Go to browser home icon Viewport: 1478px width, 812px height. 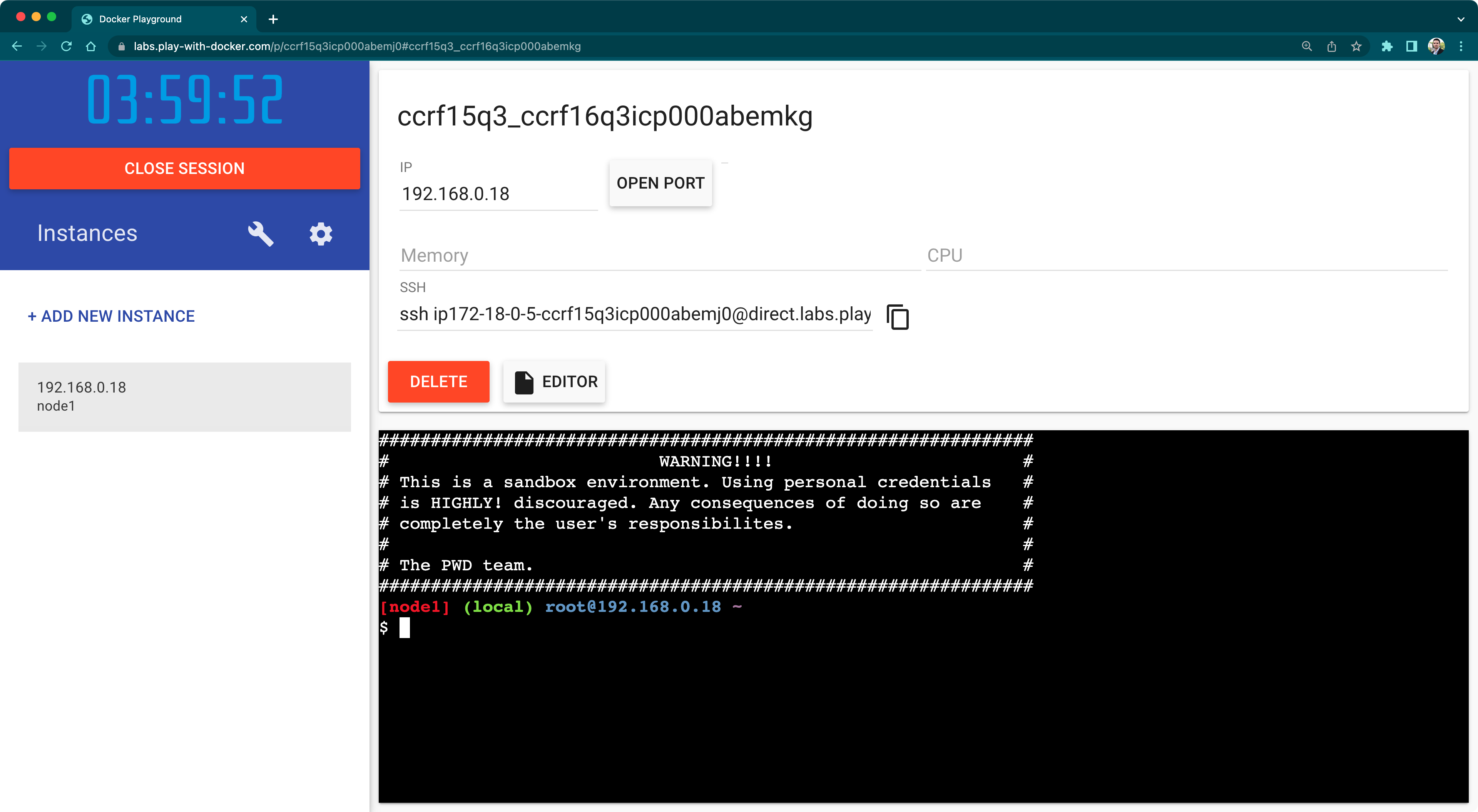[x=91, y=47]
